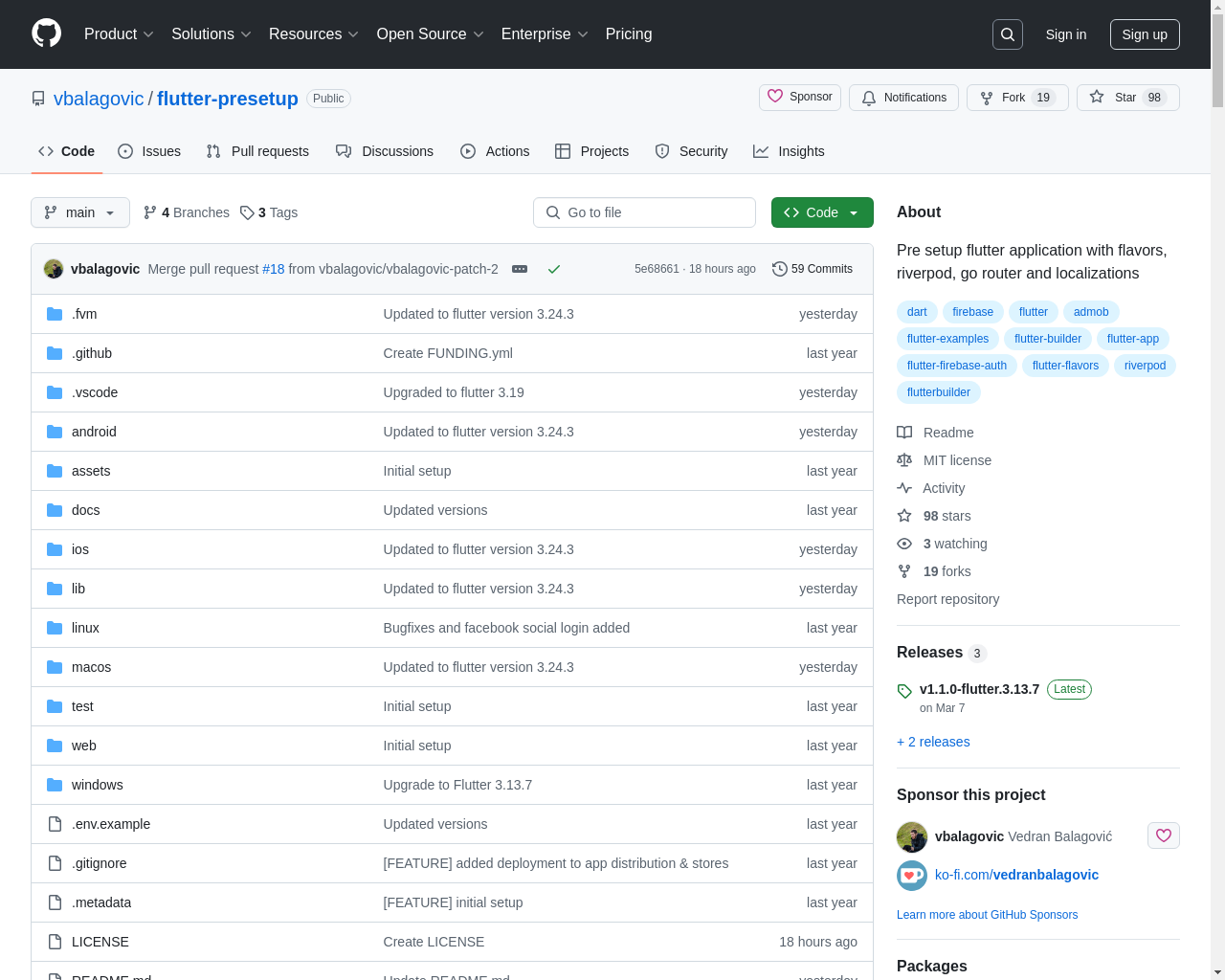View the 3 Tags link

(269, 212)
